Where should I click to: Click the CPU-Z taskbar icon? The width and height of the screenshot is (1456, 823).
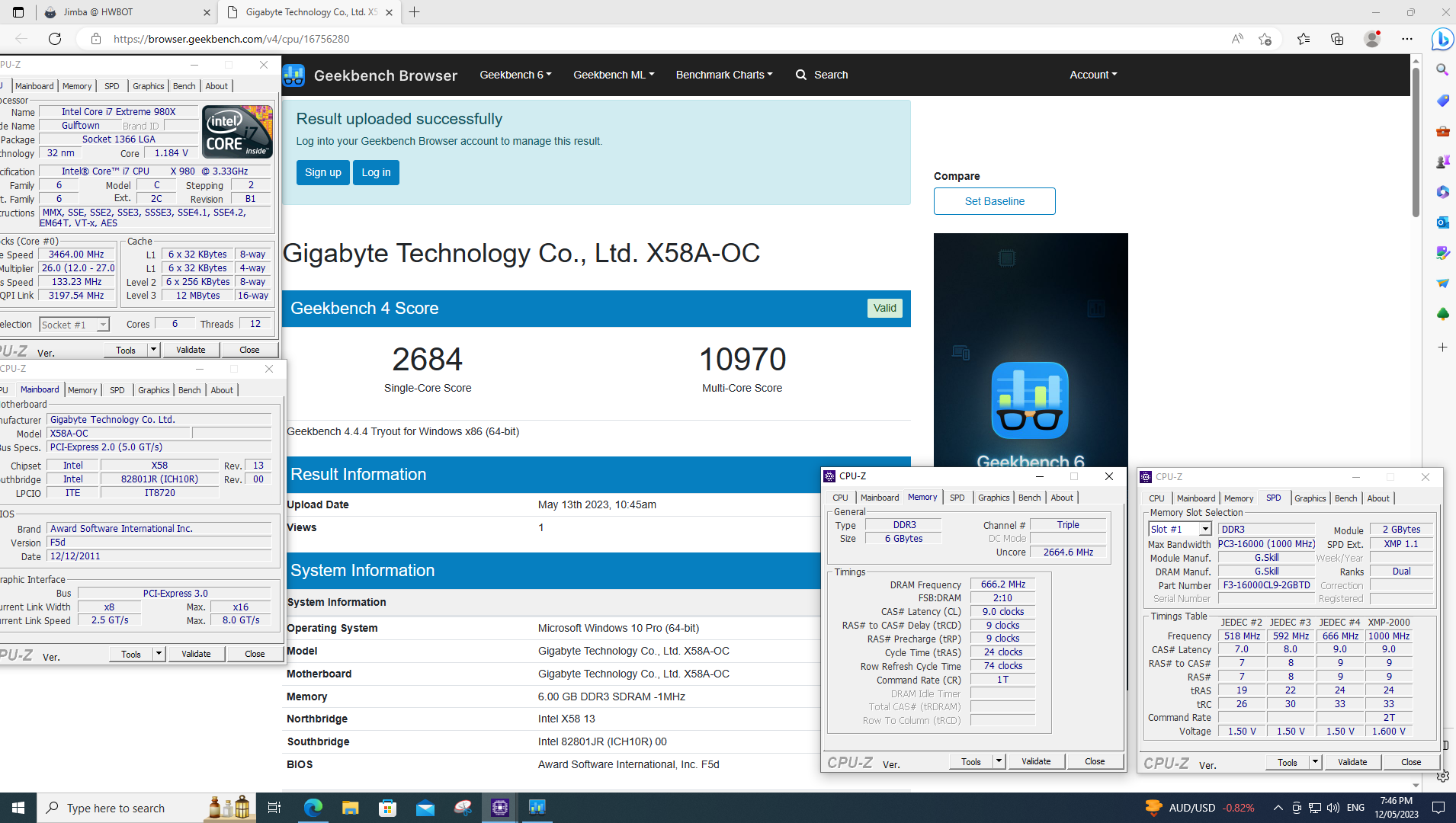pos(500,808)
